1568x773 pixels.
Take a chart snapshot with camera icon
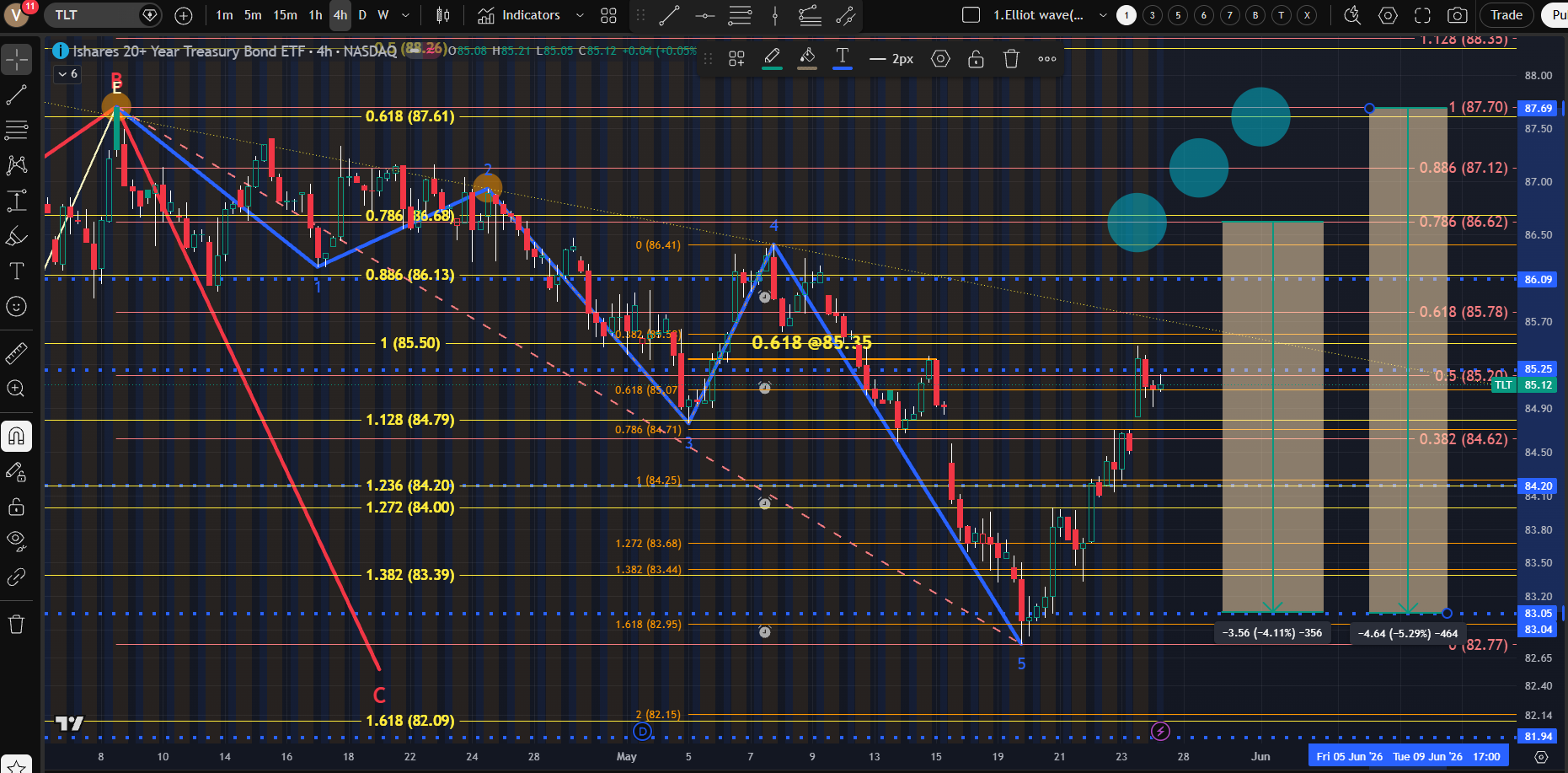[1458, 15]
